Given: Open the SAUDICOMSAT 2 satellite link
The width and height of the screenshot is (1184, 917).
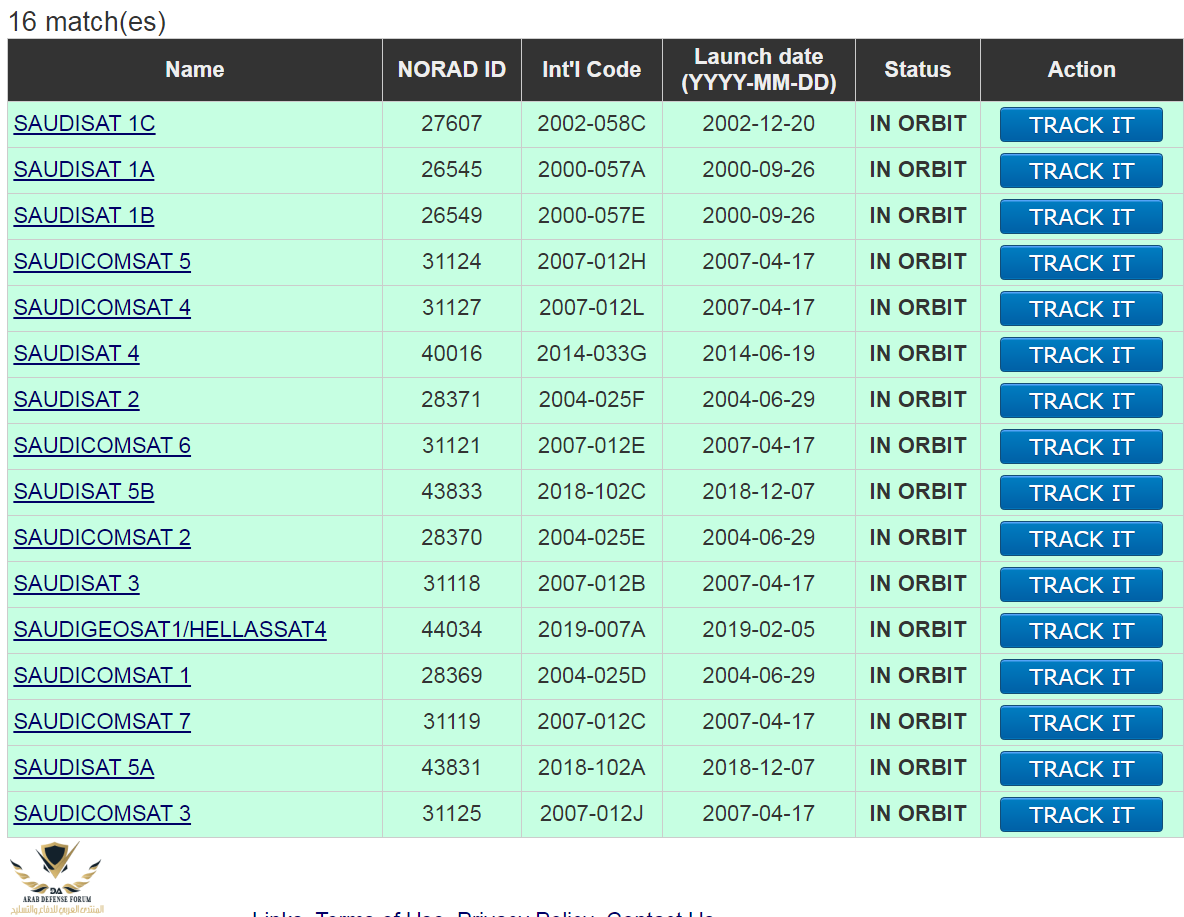Looking at the screenshot, I should 102,538.
